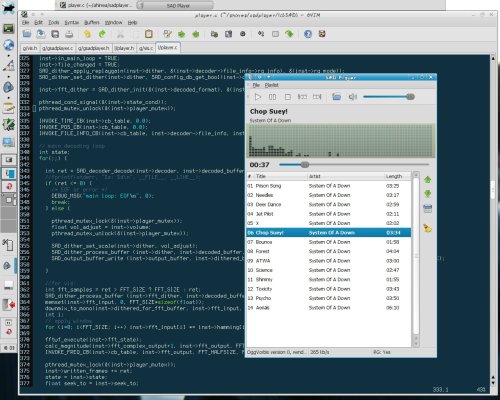Screen dimensions: 500x400
Task: Open the Tools menu in GVim
Action: pyautogui.click(x=54, y=22)
